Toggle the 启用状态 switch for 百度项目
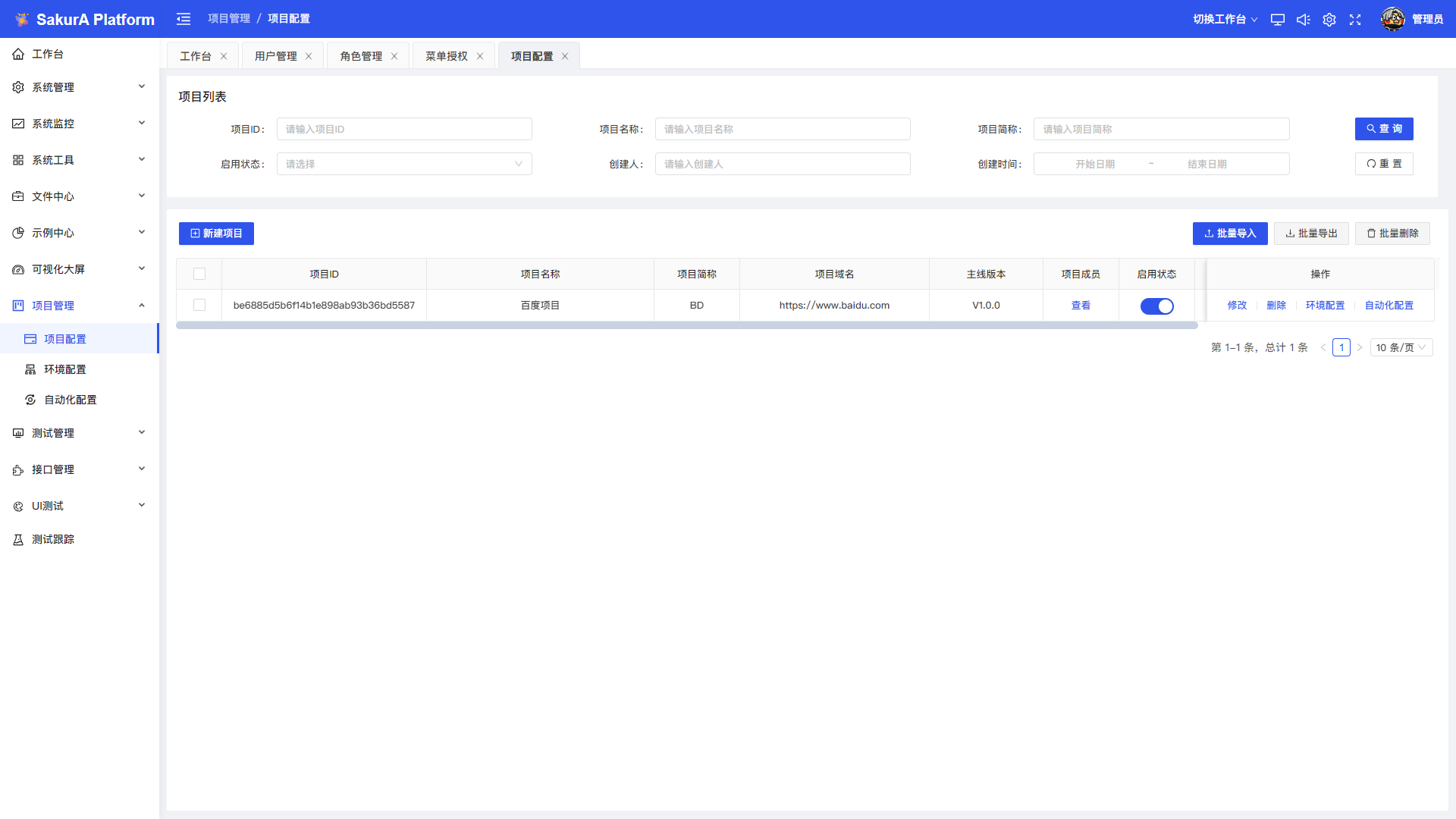 [x=1156, y=306]
